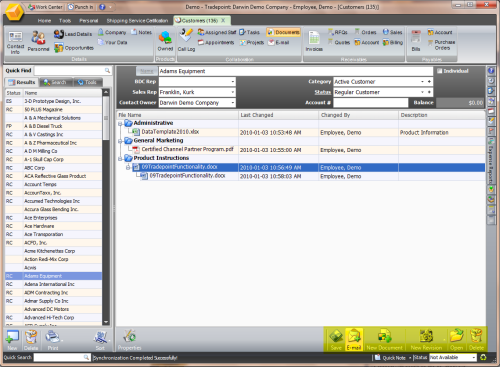Image resolution: width=500 pixels, height=367 pixels.
Task: Click the E-mail document button
Action: click(354, 340)
